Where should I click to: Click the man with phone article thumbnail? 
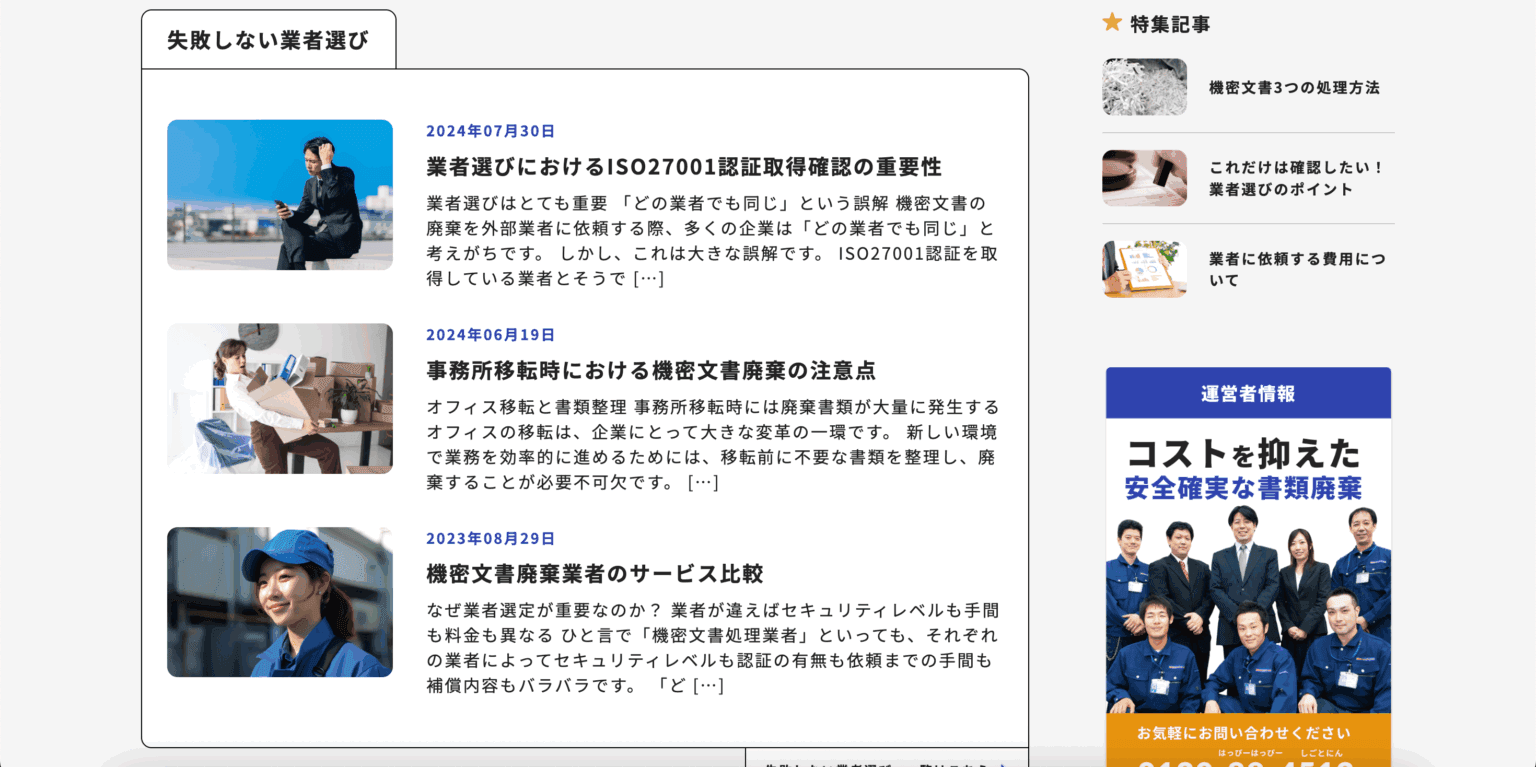click(280, 194)
